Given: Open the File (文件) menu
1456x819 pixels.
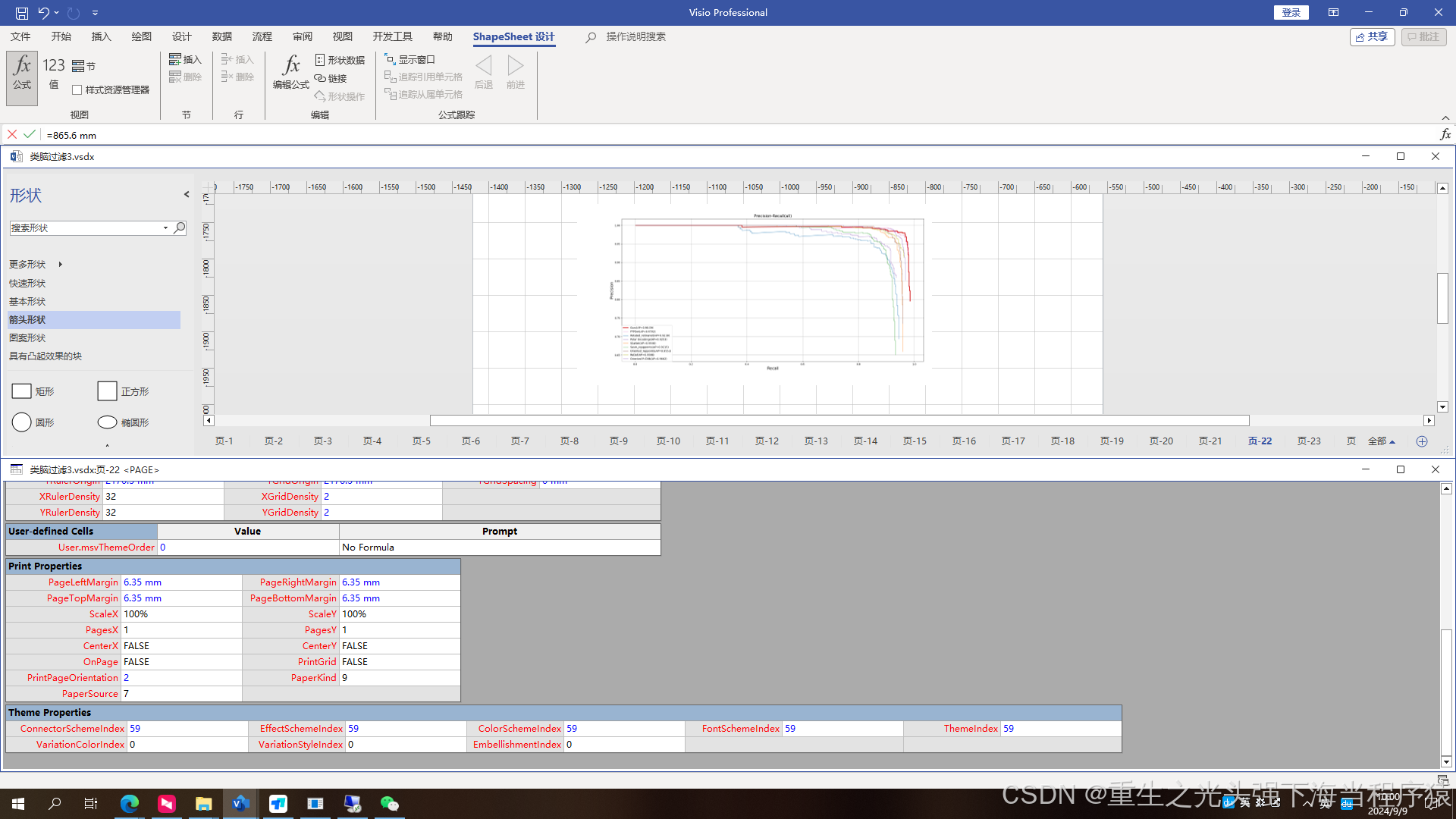Looking at the screenshot, I should pyautogui.click(x=20, y=36).
